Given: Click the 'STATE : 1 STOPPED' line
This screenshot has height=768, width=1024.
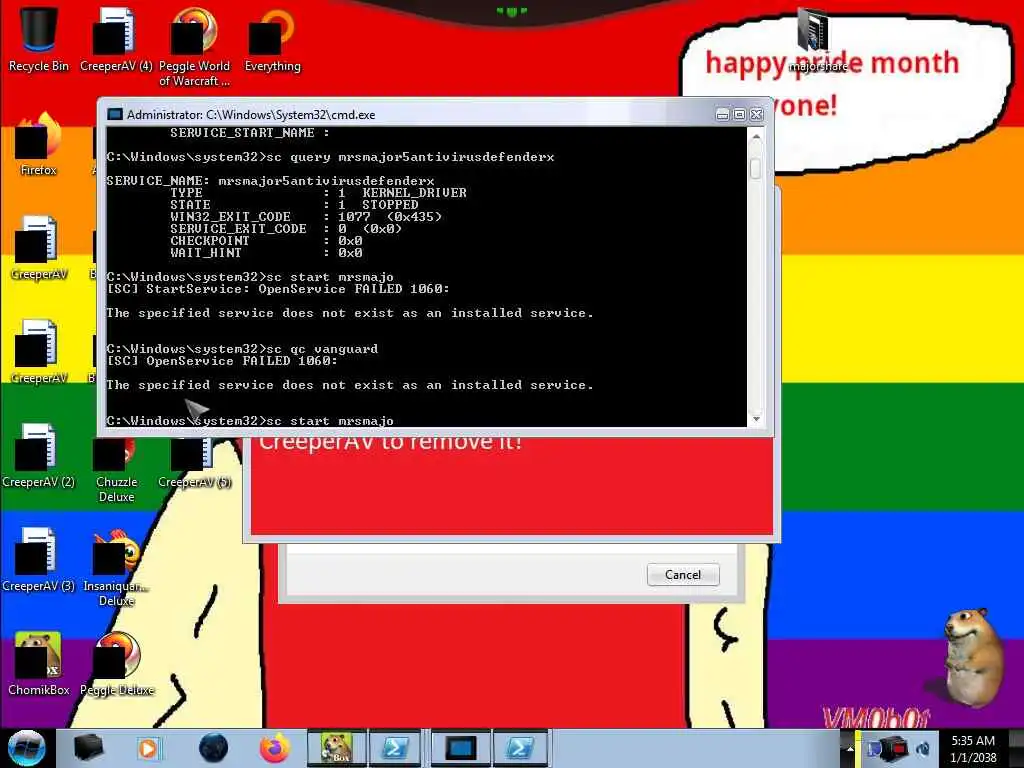Looking at the screenshot, I should 295,205.
